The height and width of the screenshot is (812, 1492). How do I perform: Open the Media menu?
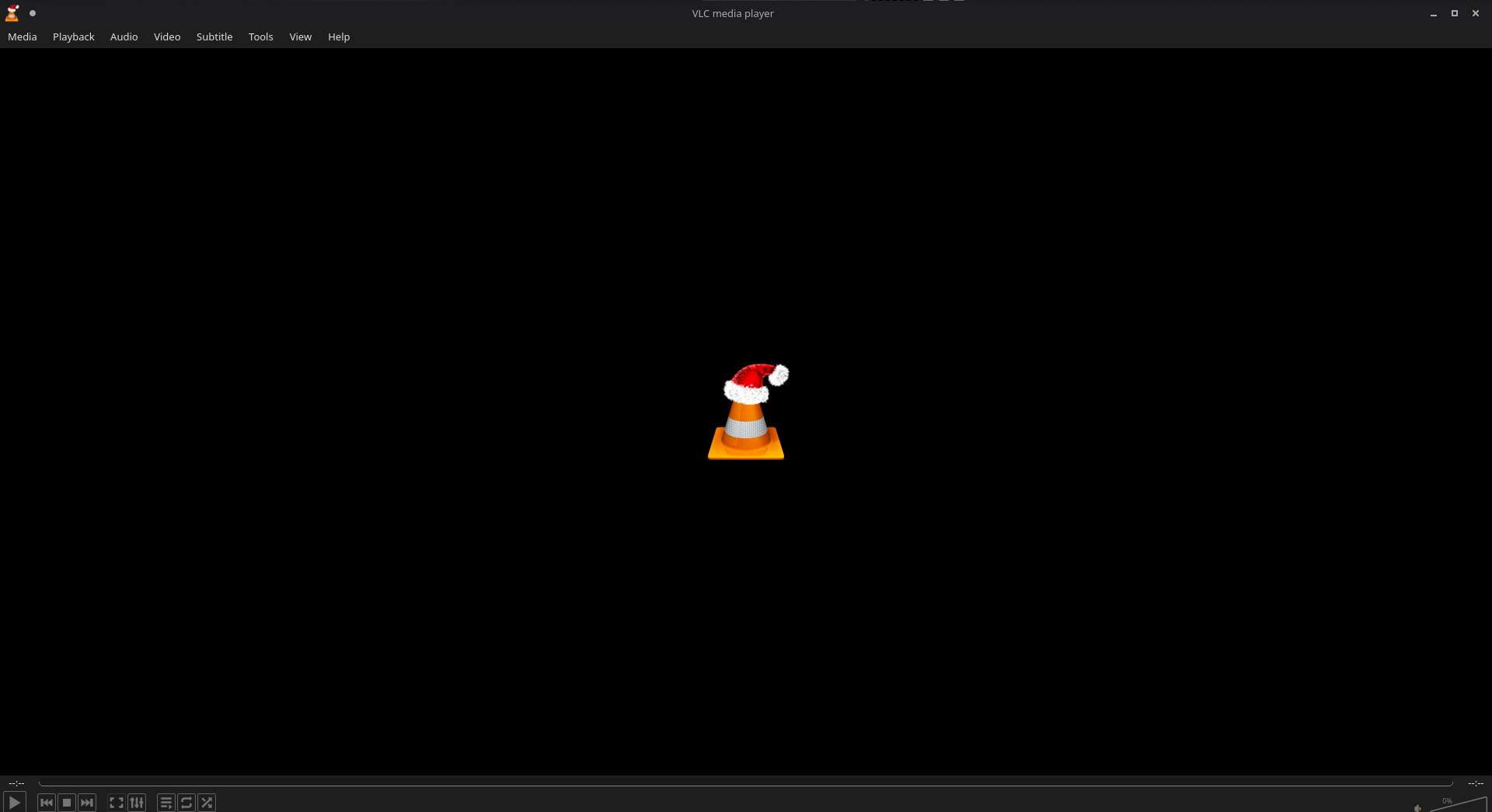pos(23,37)
